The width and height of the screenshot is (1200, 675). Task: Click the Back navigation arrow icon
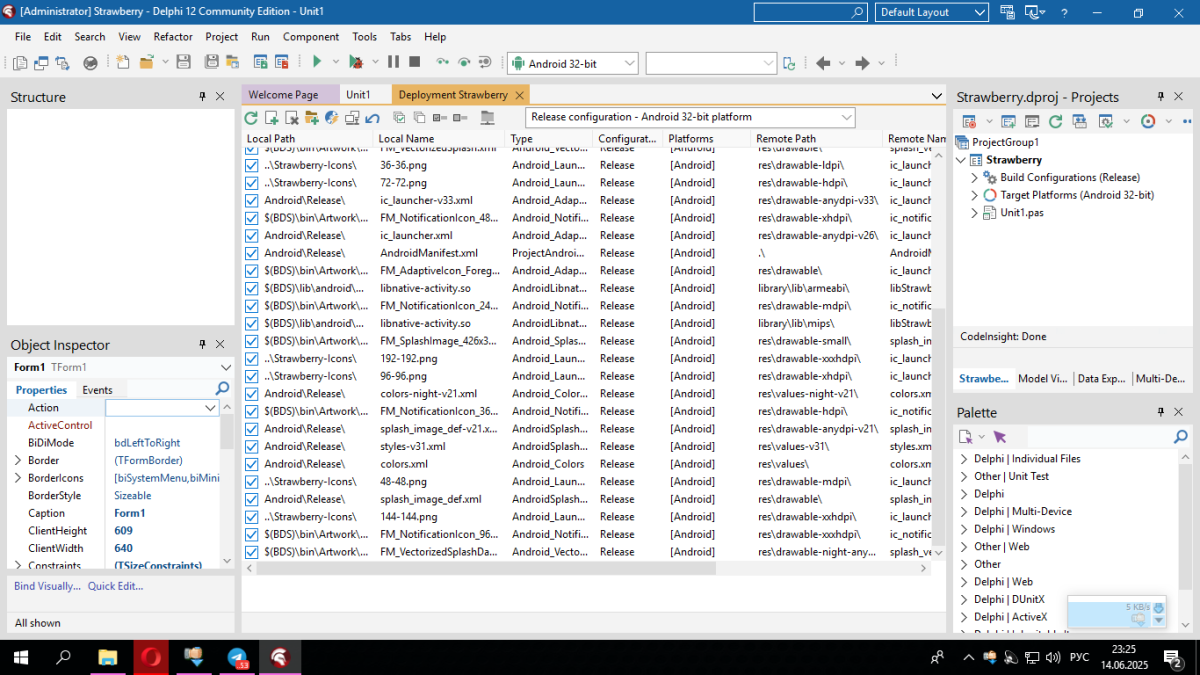[x=823, y=62]
